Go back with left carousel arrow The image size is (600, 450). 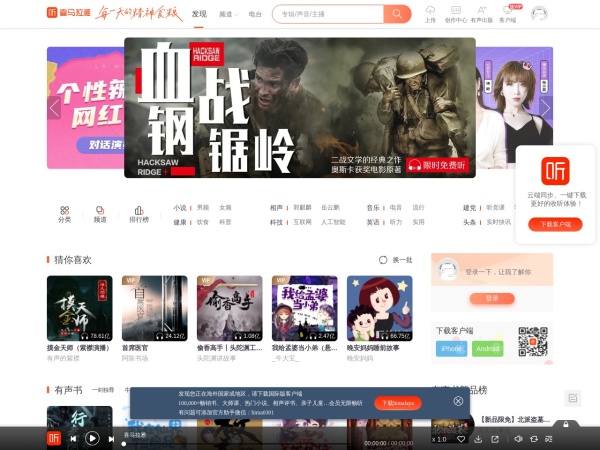(x=55, y=108)
